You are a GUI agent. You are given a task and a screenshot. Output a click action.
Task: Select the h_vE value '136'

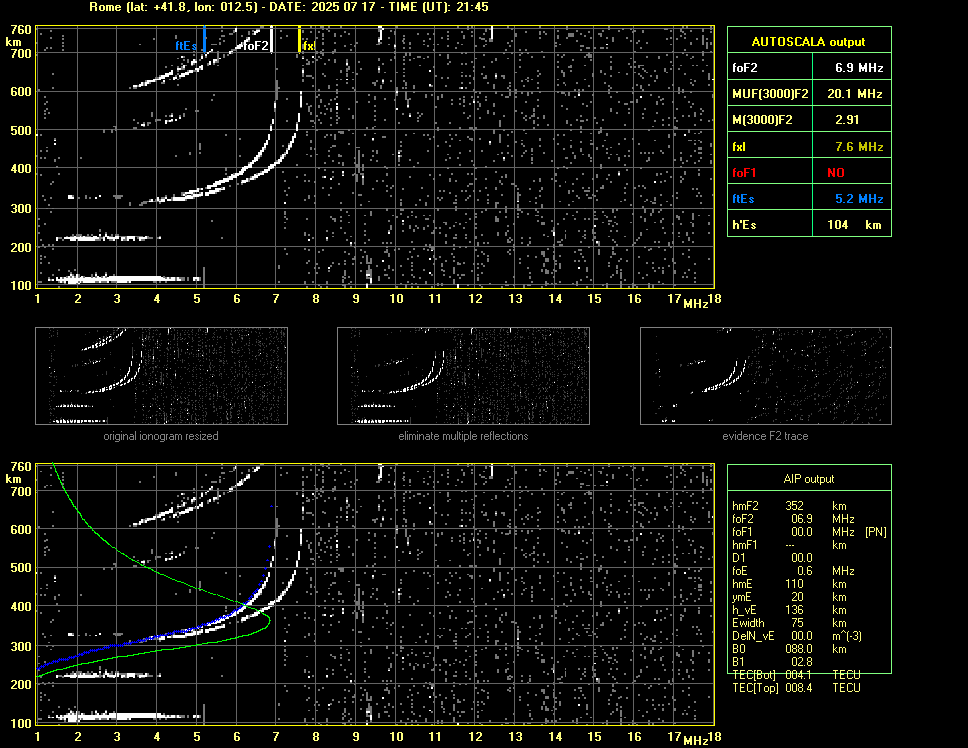(795, 610)
